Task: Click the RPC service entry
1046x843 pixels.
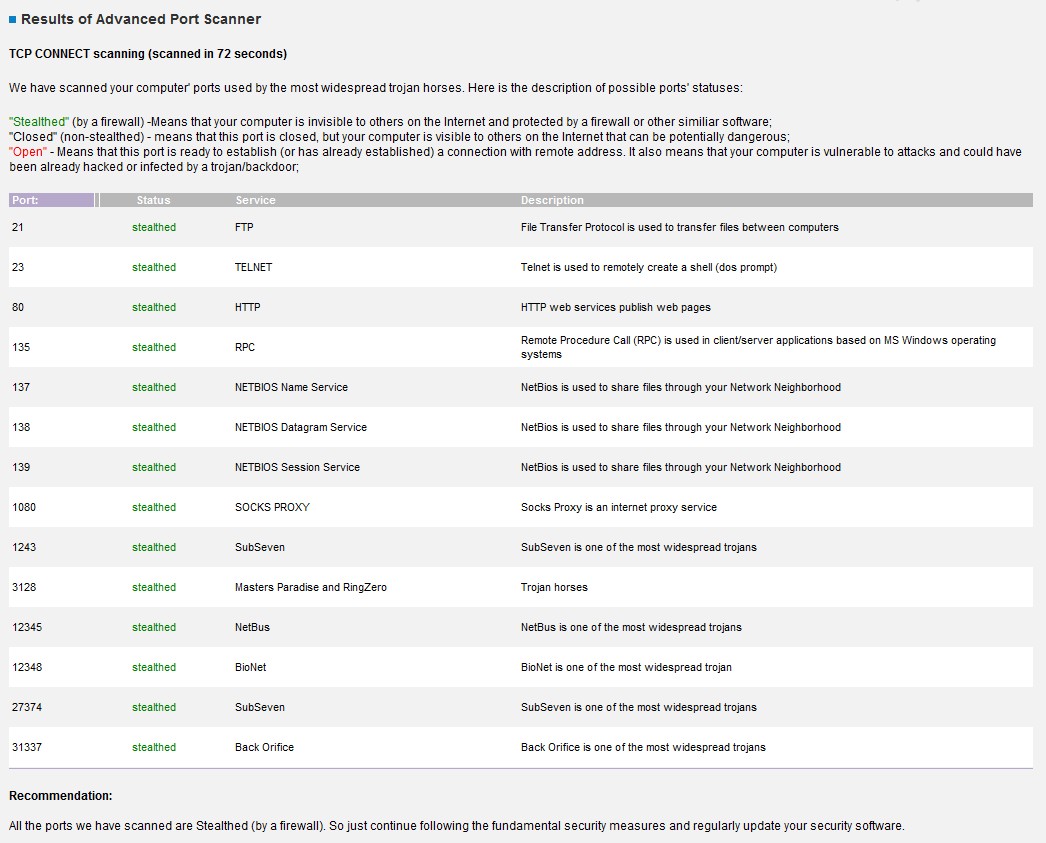Action: click(245, 347)
